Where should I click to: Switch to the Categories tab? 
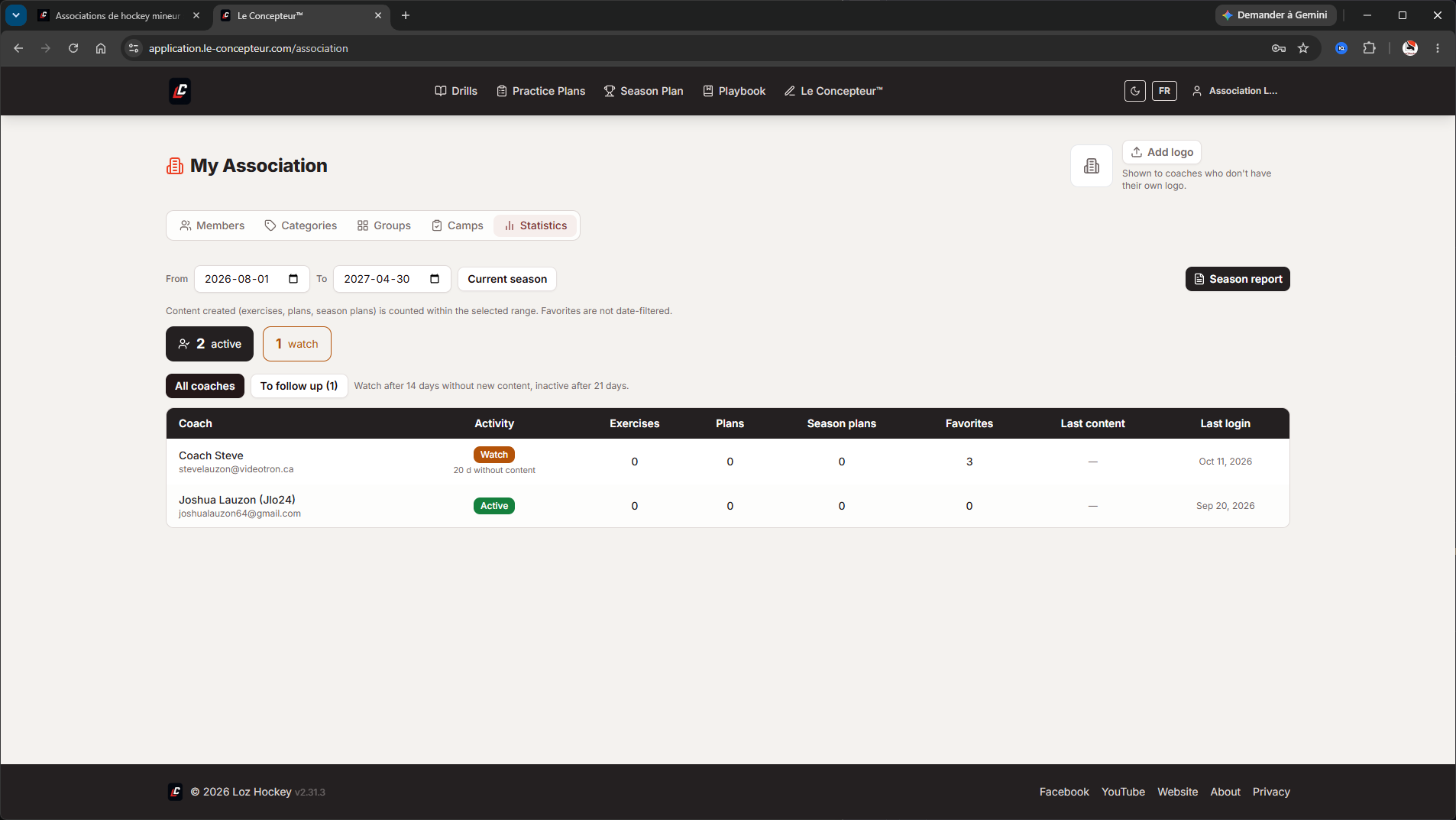(x=301, y=225)
